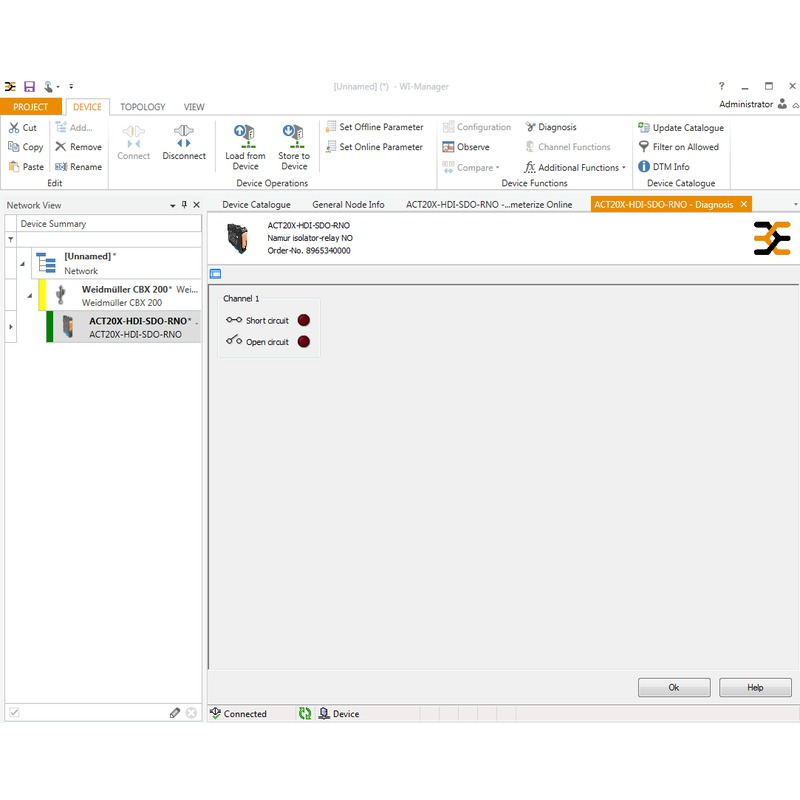
Task: Switch to the VIEW ribbon tab
Action: (x=194, y=107)
